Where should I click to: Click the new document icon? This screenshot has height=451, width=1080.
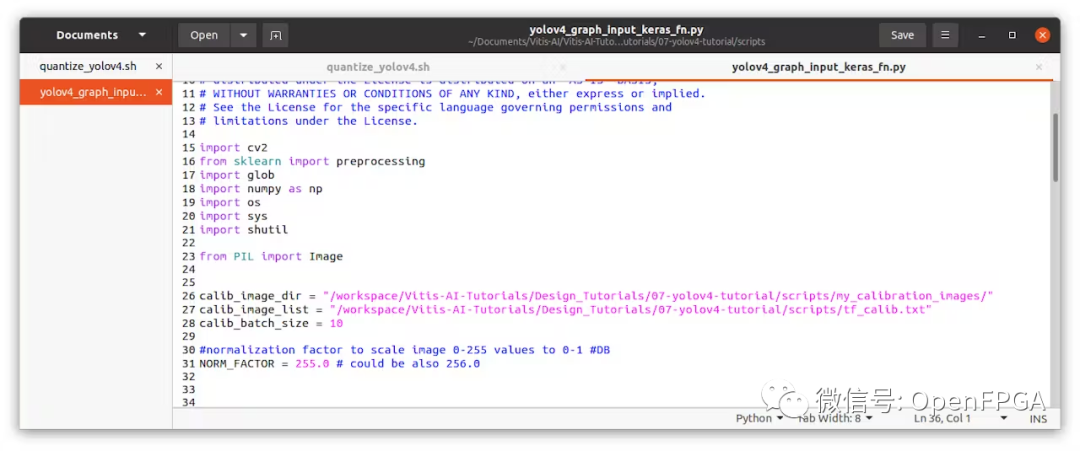[x=275, y=35]
